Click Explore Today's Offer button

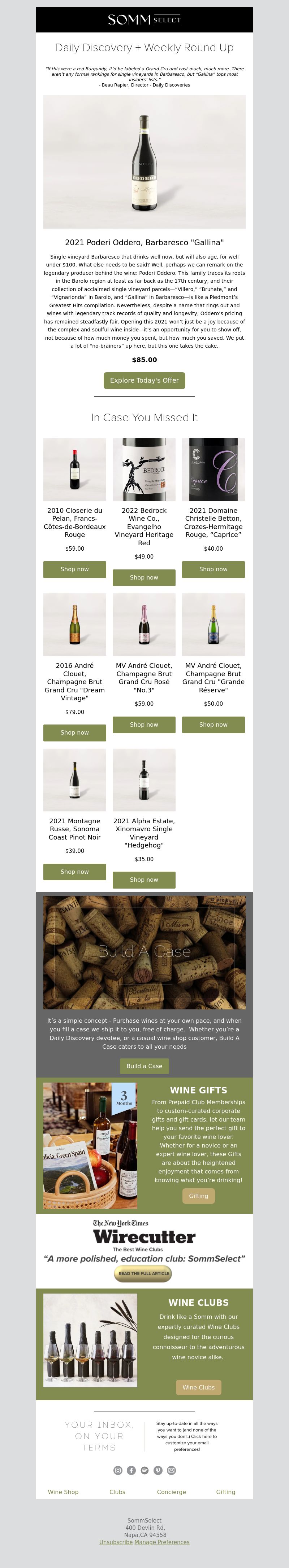(144, 380)
